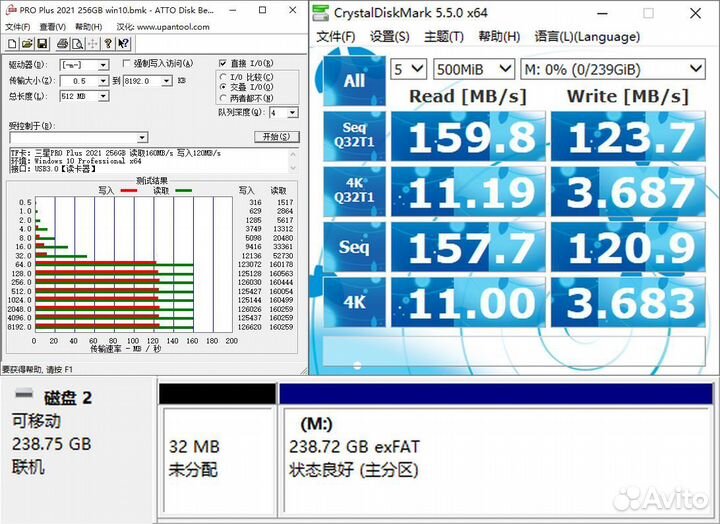Click the 123.7 Seq Q32T1 write result
720x524 pixels.
(x=628, y=136)
